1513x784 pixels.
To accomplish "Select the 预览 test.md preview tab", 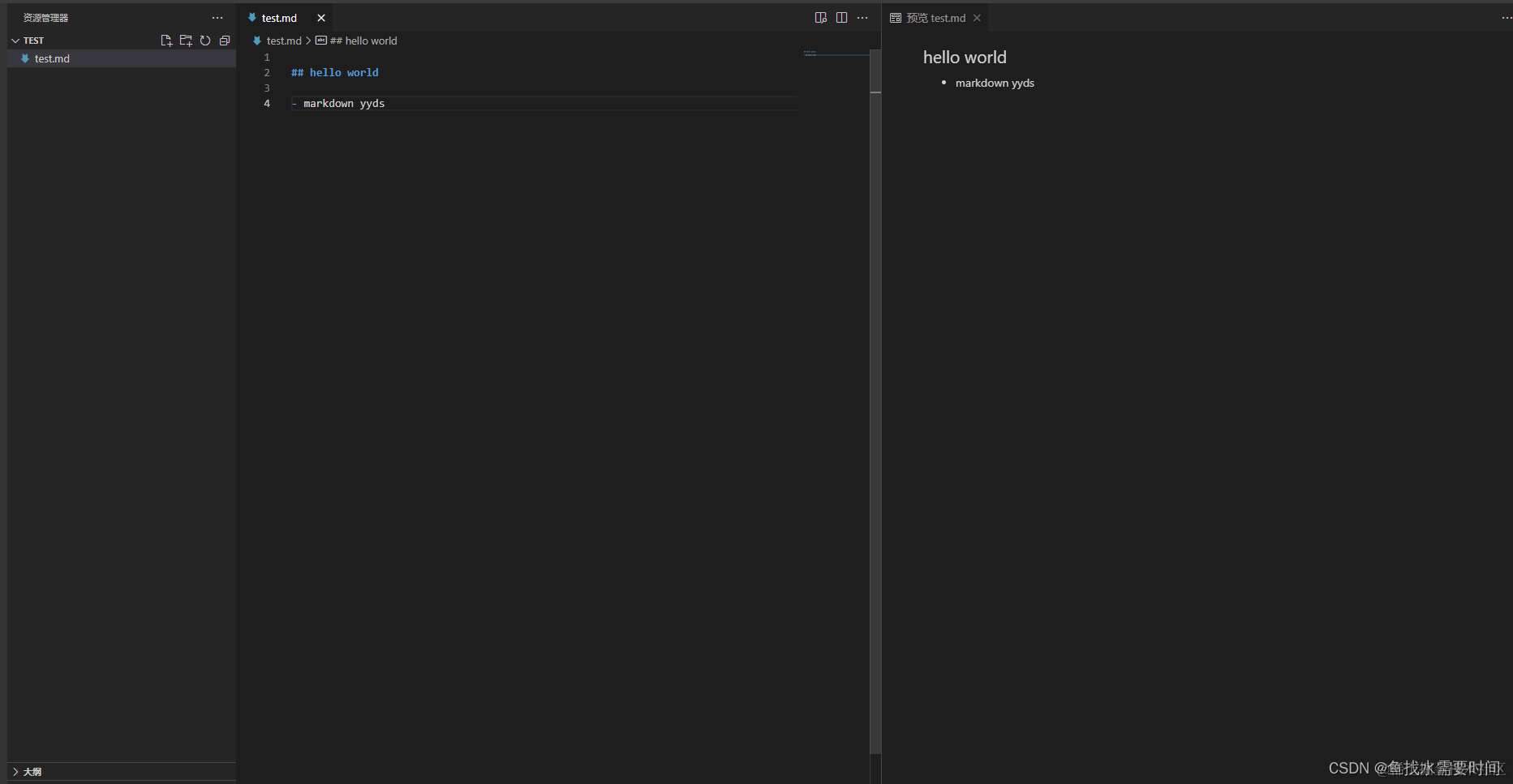I will [935, 18].
